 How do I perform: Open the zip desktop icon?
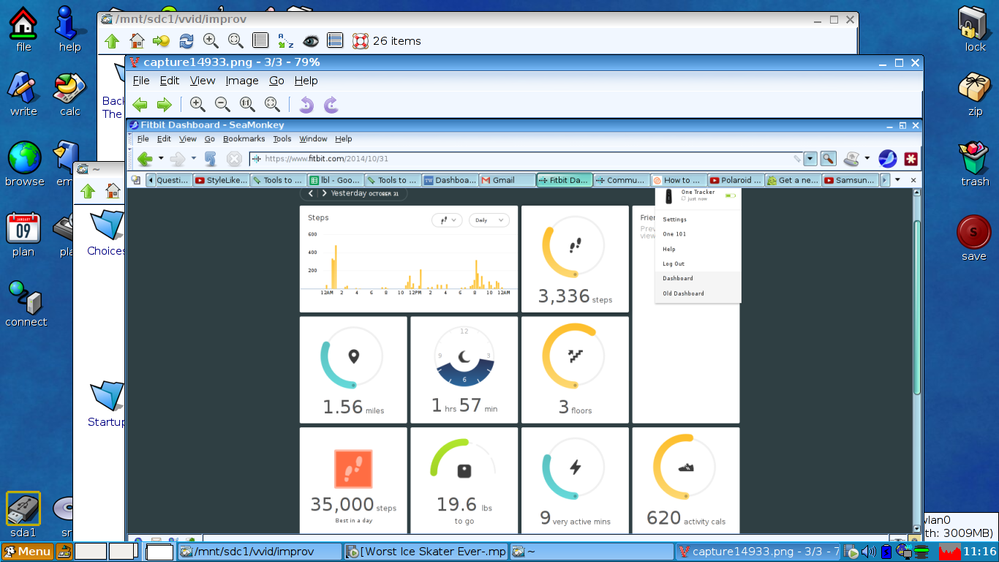(974, 94)
